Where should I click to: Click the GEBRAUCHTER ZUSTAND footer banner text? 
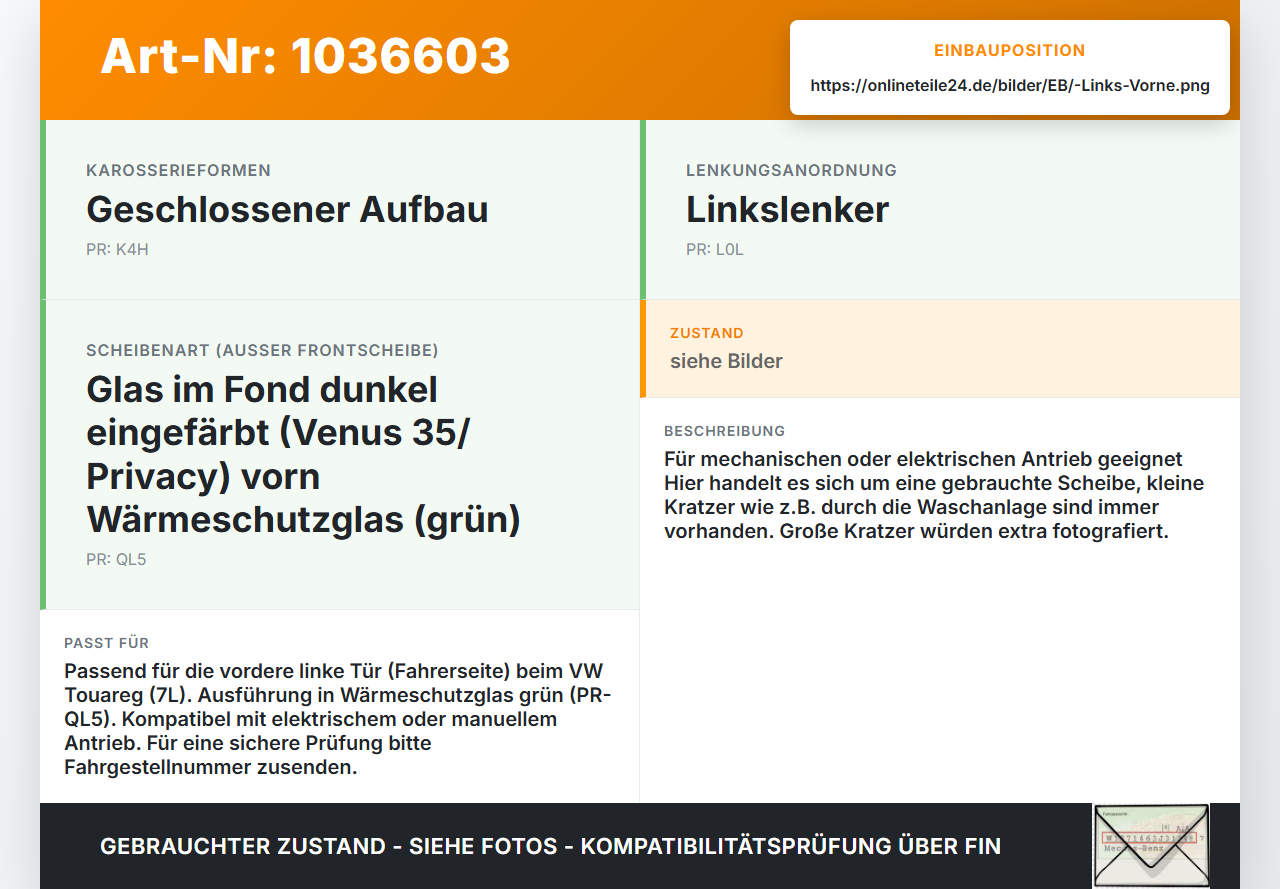point(550,846)
